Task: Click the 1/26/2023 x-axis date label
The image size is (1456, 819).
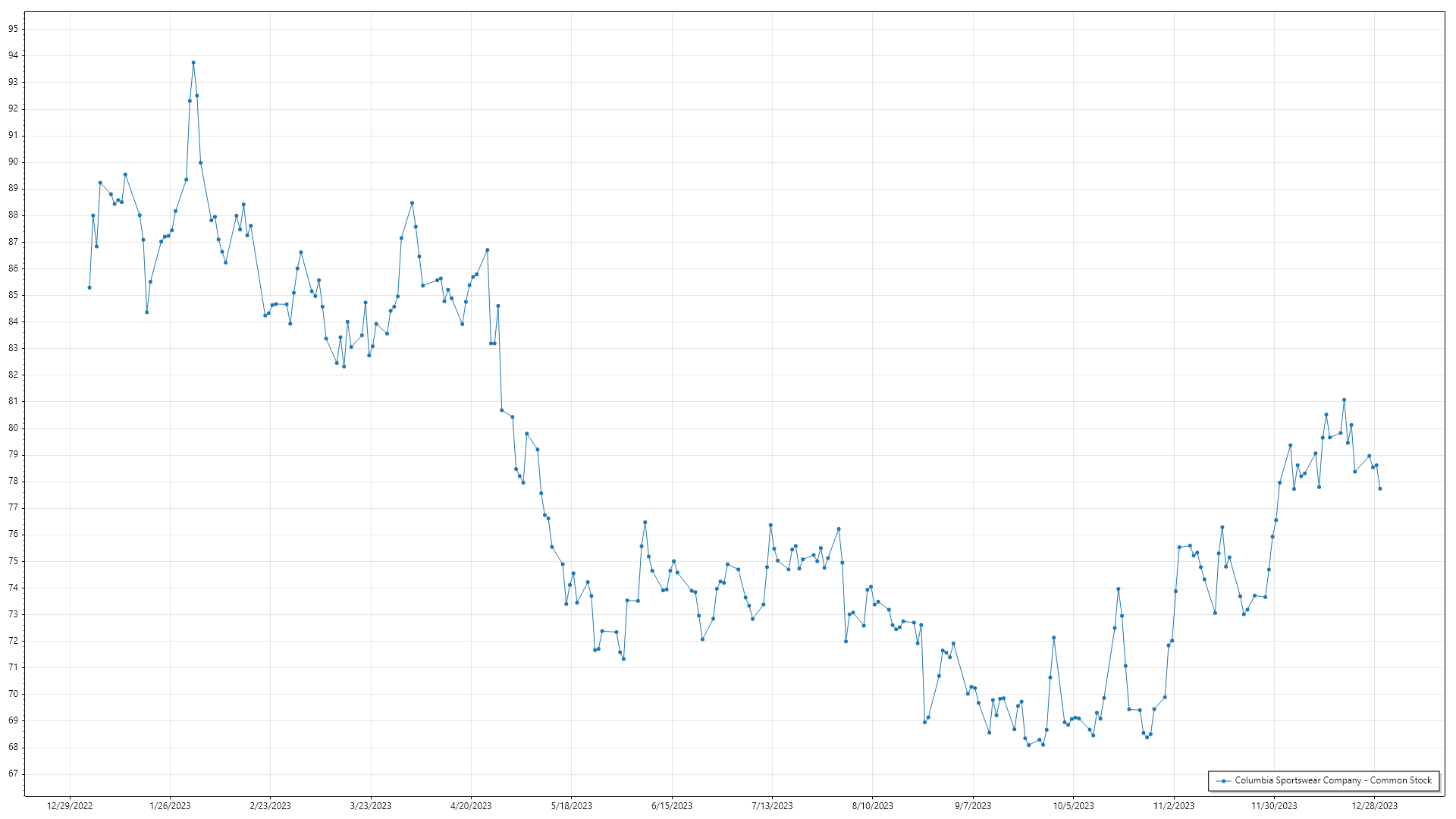Action: [x=170, y=805]
